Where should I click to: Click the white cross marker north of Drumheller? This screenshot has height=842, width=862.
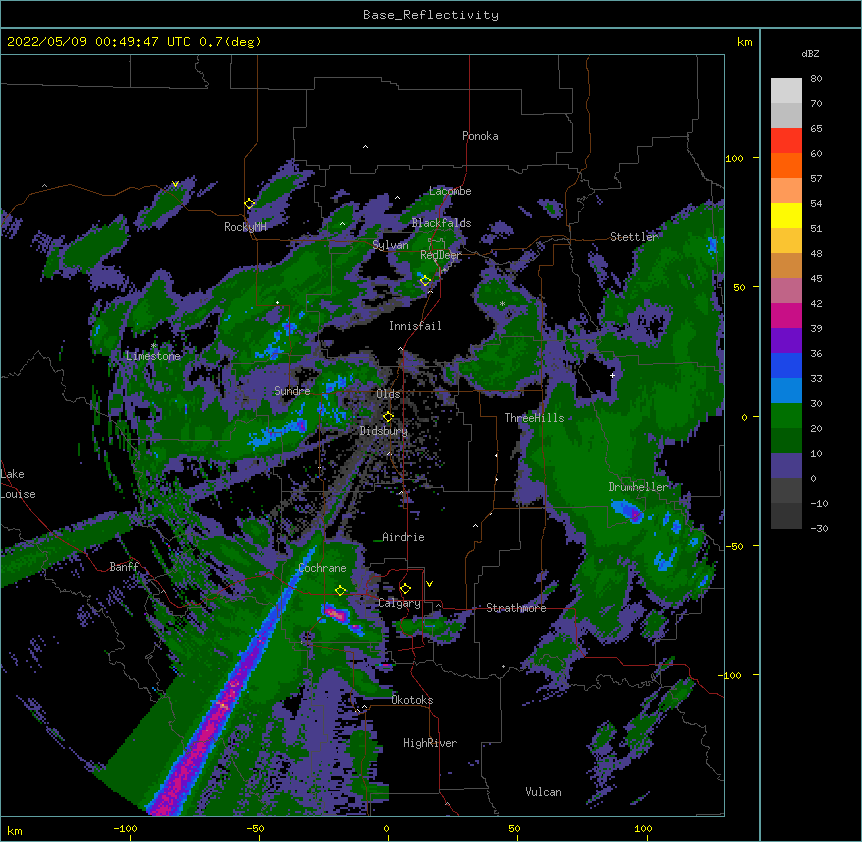pyautogui.click(x=612, y=375)
